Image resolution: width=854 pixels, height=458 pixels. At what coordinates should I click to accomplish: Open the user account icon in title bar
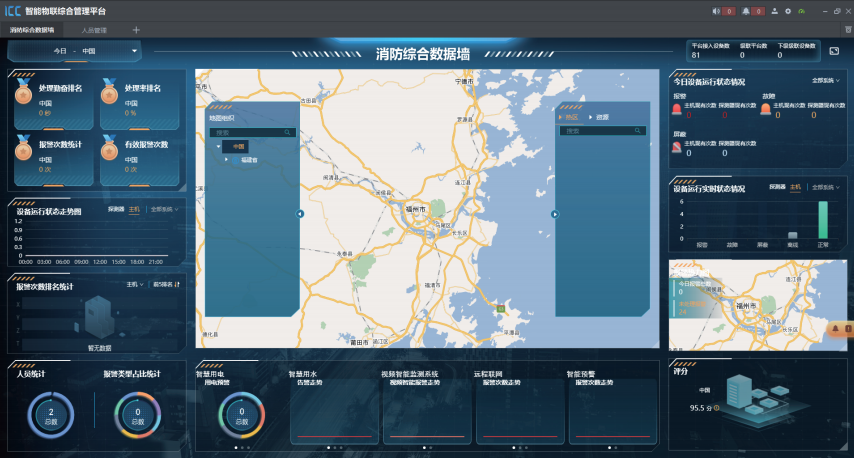click(x=774, y=11)
